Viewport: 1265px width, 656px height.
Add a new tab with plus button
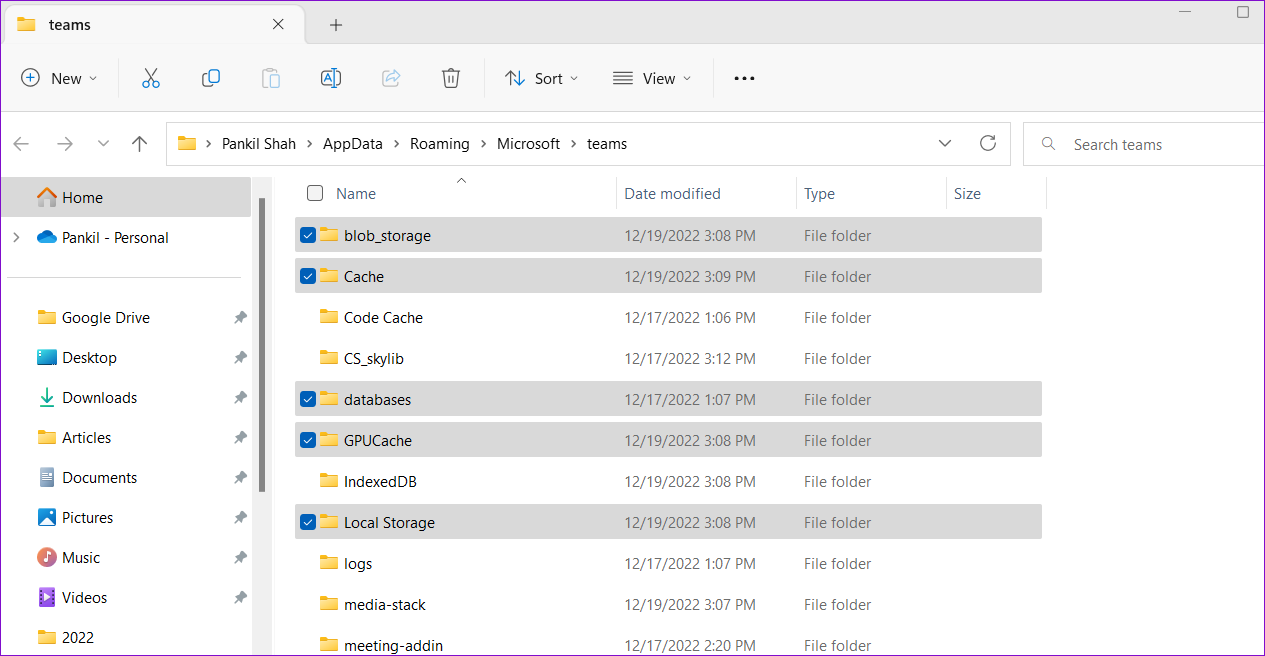tap(336, 25)
